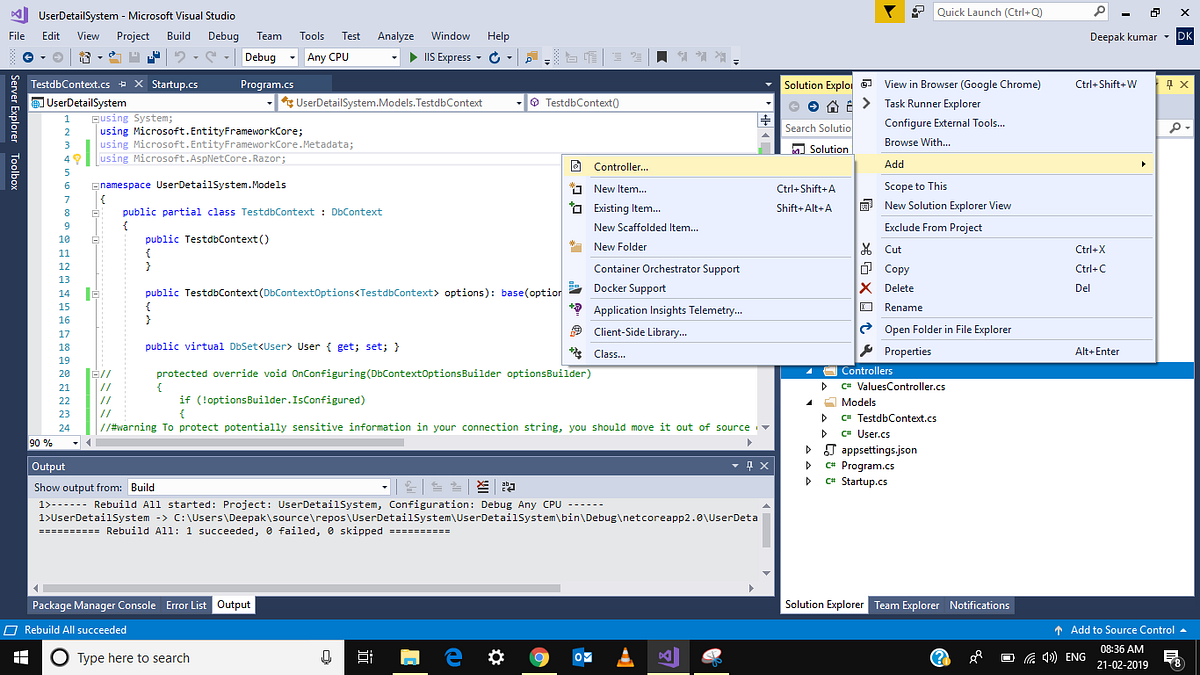This screenshot has height=675, width=1200.
Task: Click the Clear All icon in Output panel
Action: [483, 487]
